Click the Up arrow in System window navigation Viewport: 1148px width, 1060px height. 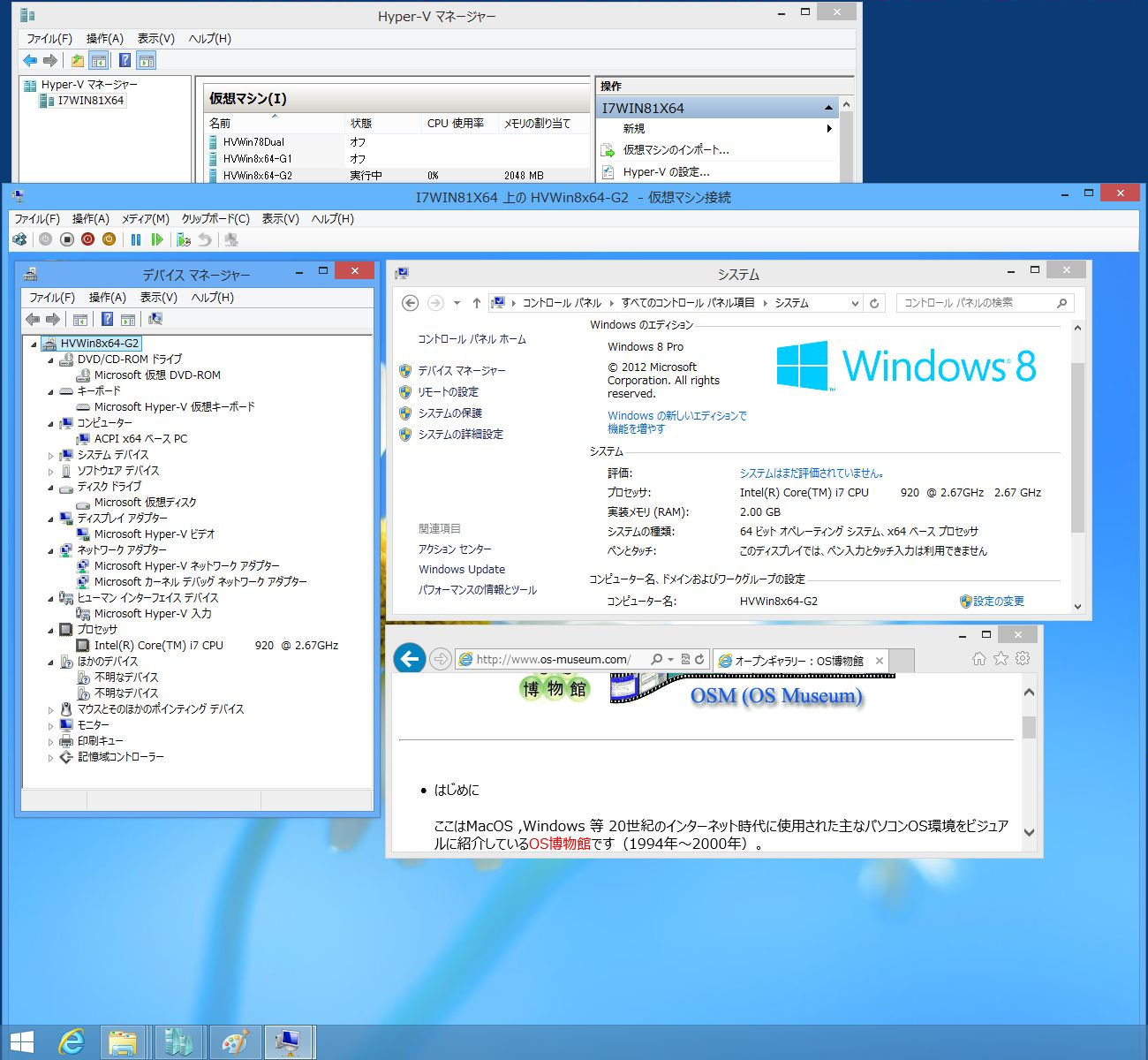tap(477, 303)
